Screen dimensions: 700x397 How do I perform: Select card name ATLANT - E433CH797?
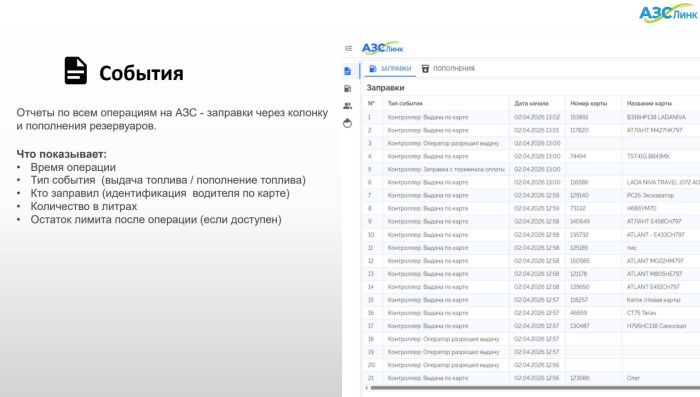tap(655, 235)
